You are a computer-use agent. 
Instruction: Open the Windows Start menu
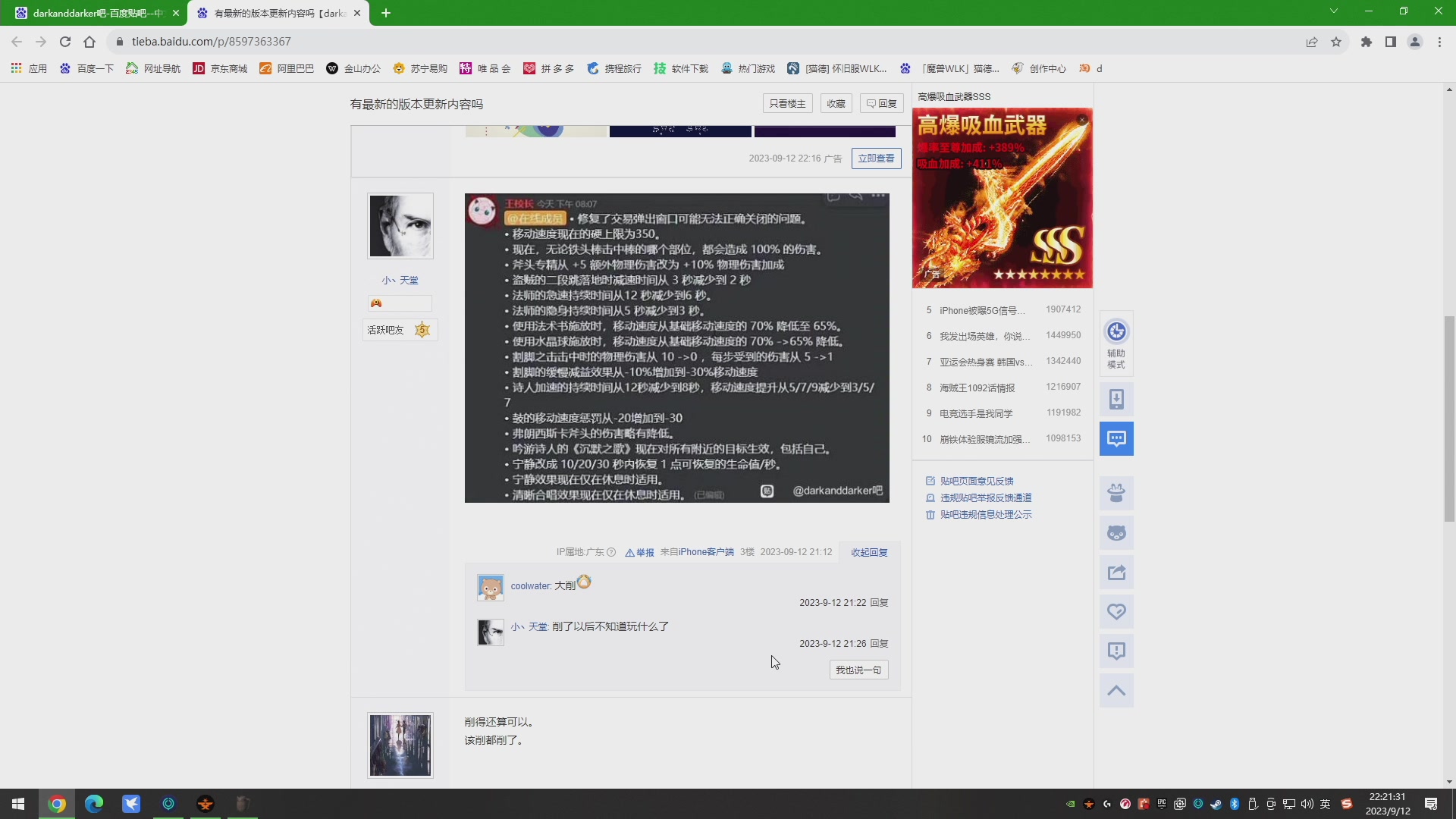click(x=18, y=804)
